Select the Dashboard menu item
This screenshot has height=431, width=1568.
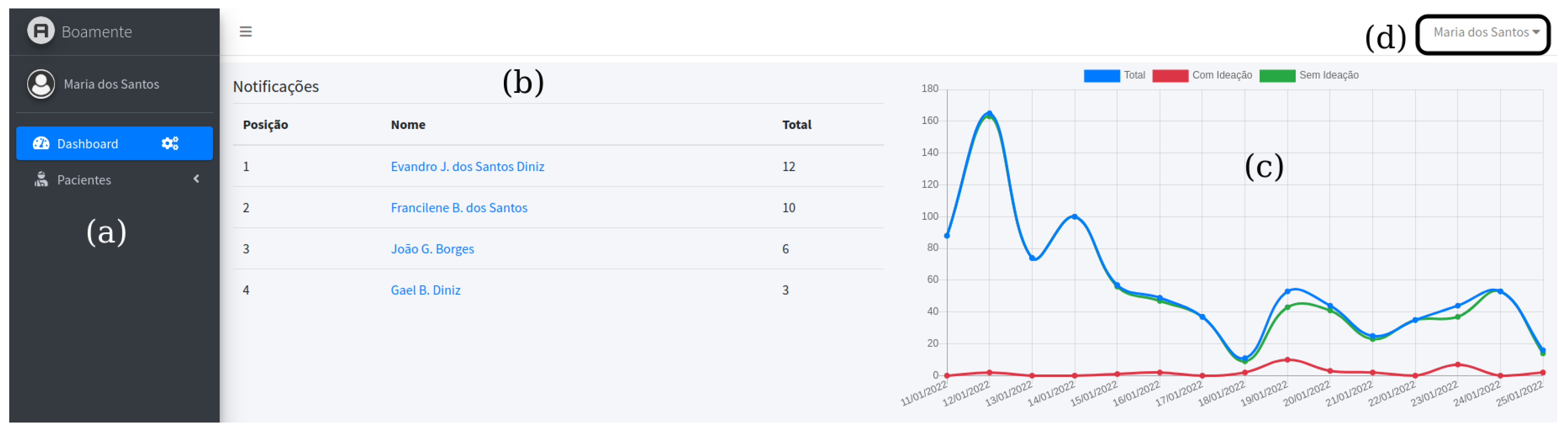[x=88, y=144]
